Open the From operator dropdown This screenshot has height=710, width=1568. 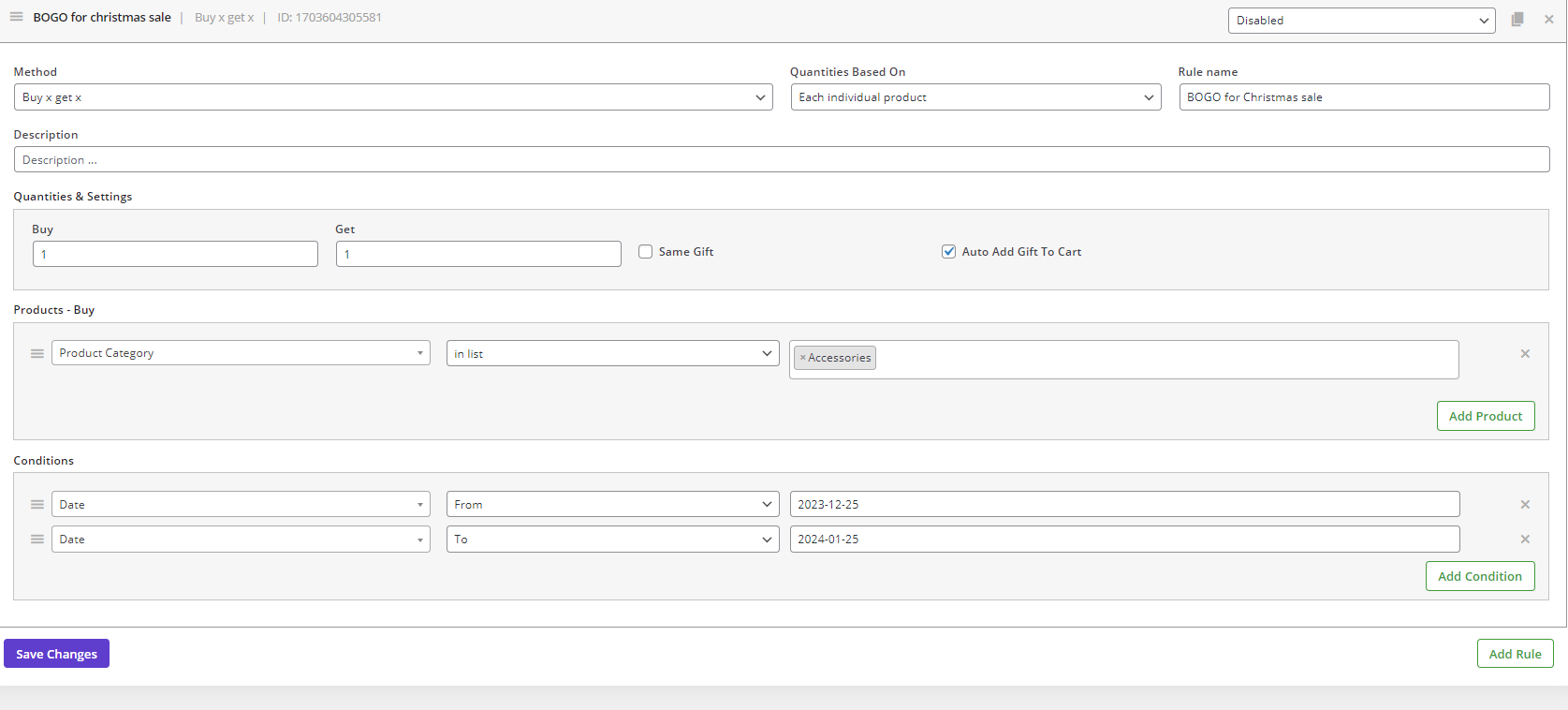(613, 504)
